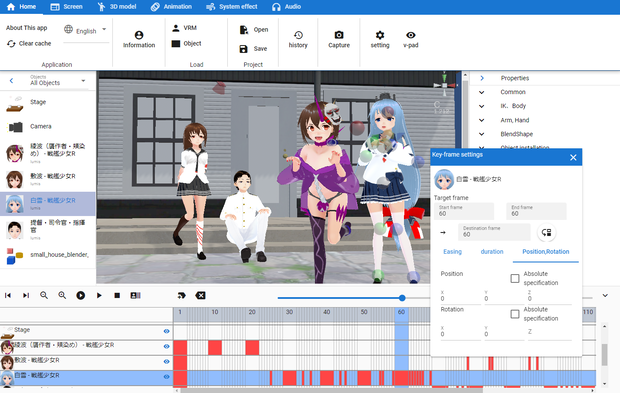Screen dimensions: 620x393
Task: Open a project file
Action: click(254, 30)
